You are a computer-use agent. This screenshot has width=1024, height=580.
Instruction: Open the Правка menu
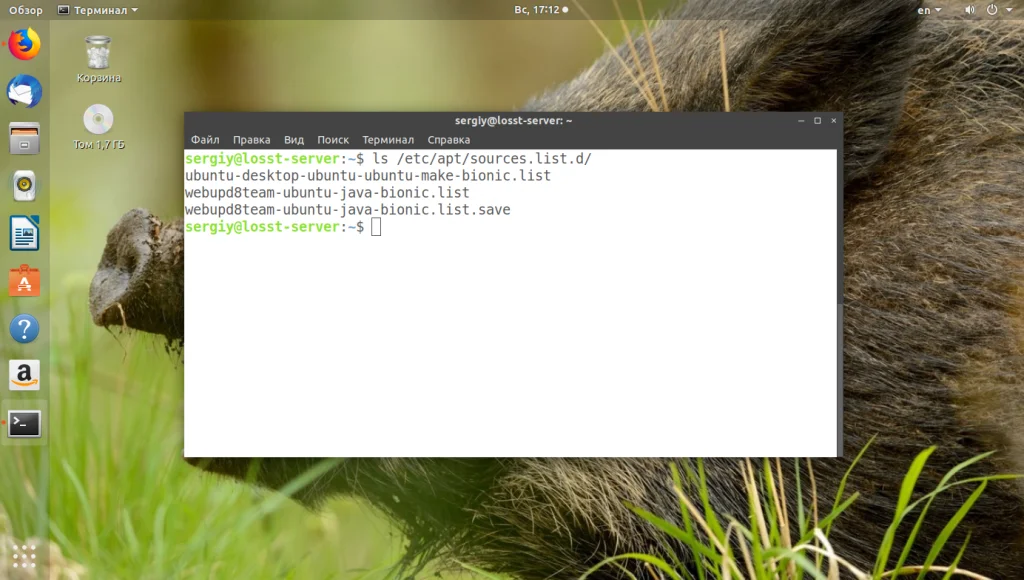click(251, 140)
